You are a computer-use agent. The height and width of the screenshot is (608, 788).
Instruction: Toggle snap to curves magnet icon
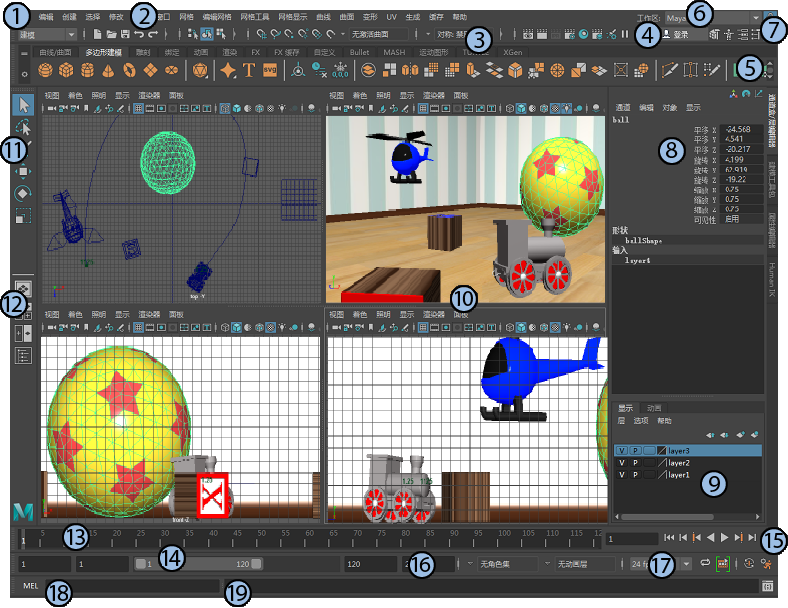(x=275, y=34)
